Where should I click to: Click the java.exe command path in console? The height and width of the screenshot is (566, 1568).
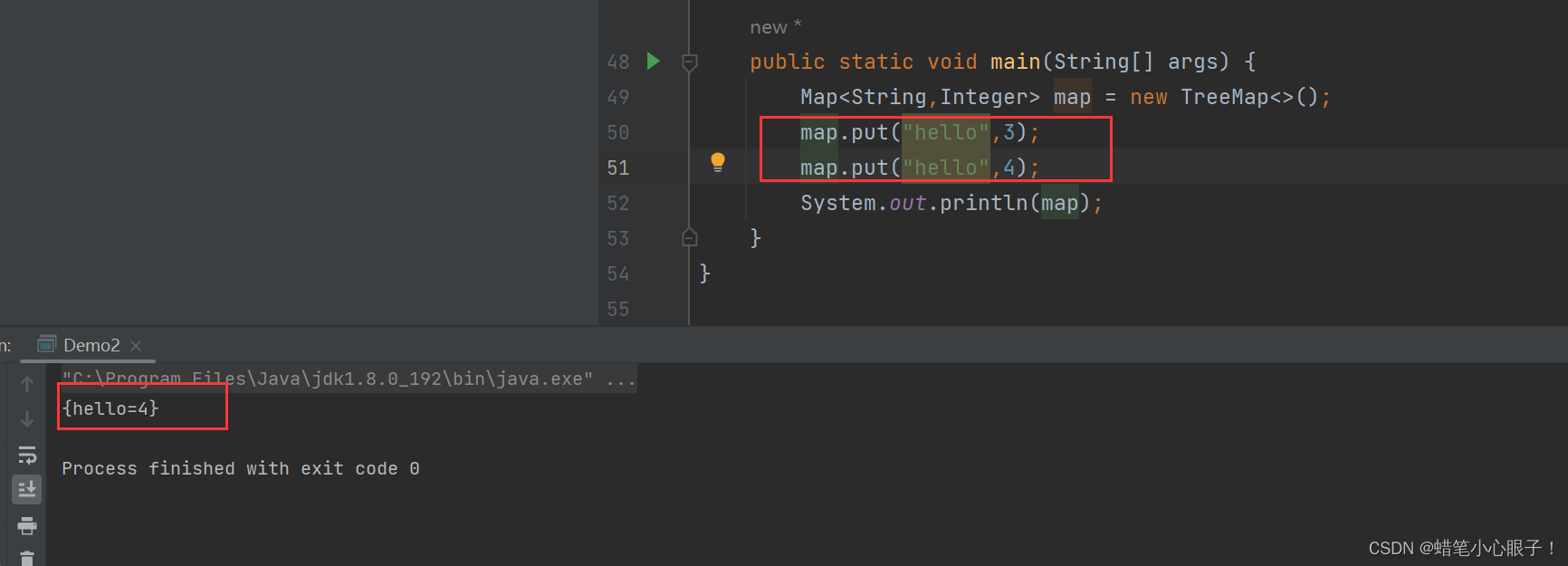[328, 379]
